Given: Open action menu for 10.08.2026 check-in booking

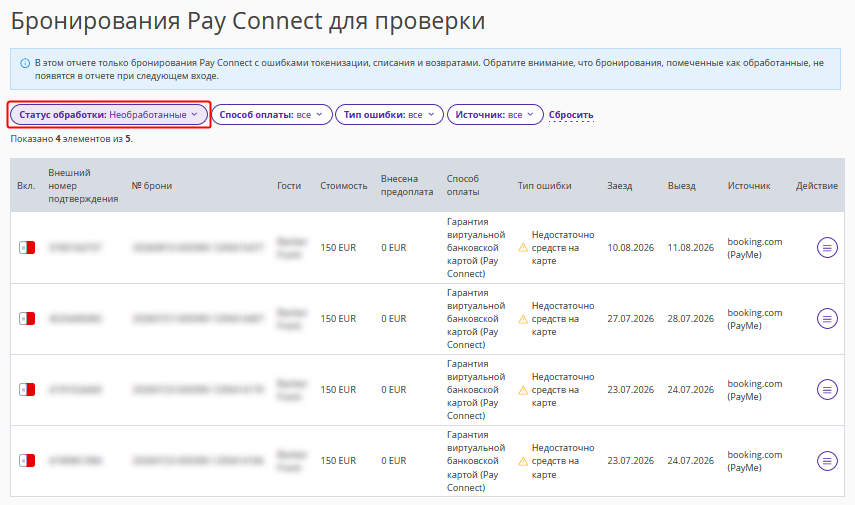Looking at the screenshot, I should click(827, 248).
